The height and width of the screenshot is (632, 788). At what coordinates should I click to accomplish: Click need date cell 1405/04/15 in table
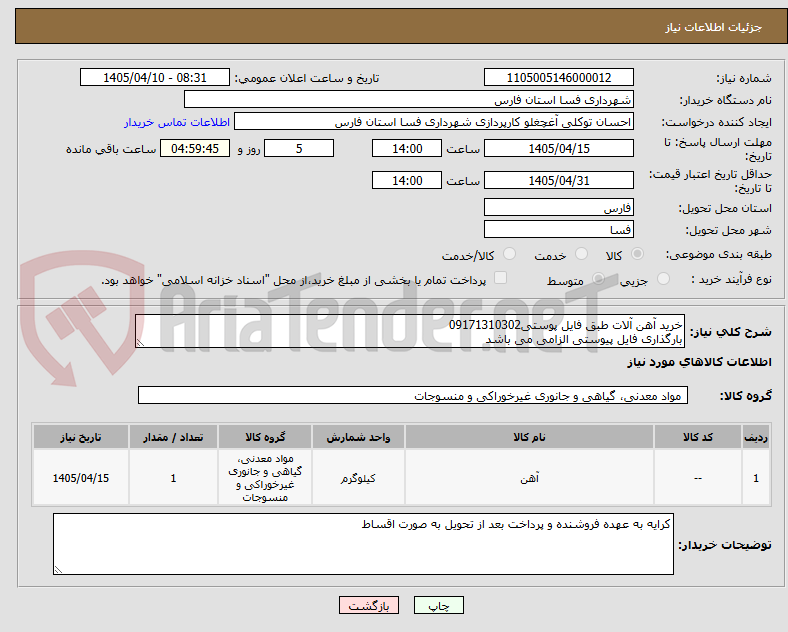point(81,478)
